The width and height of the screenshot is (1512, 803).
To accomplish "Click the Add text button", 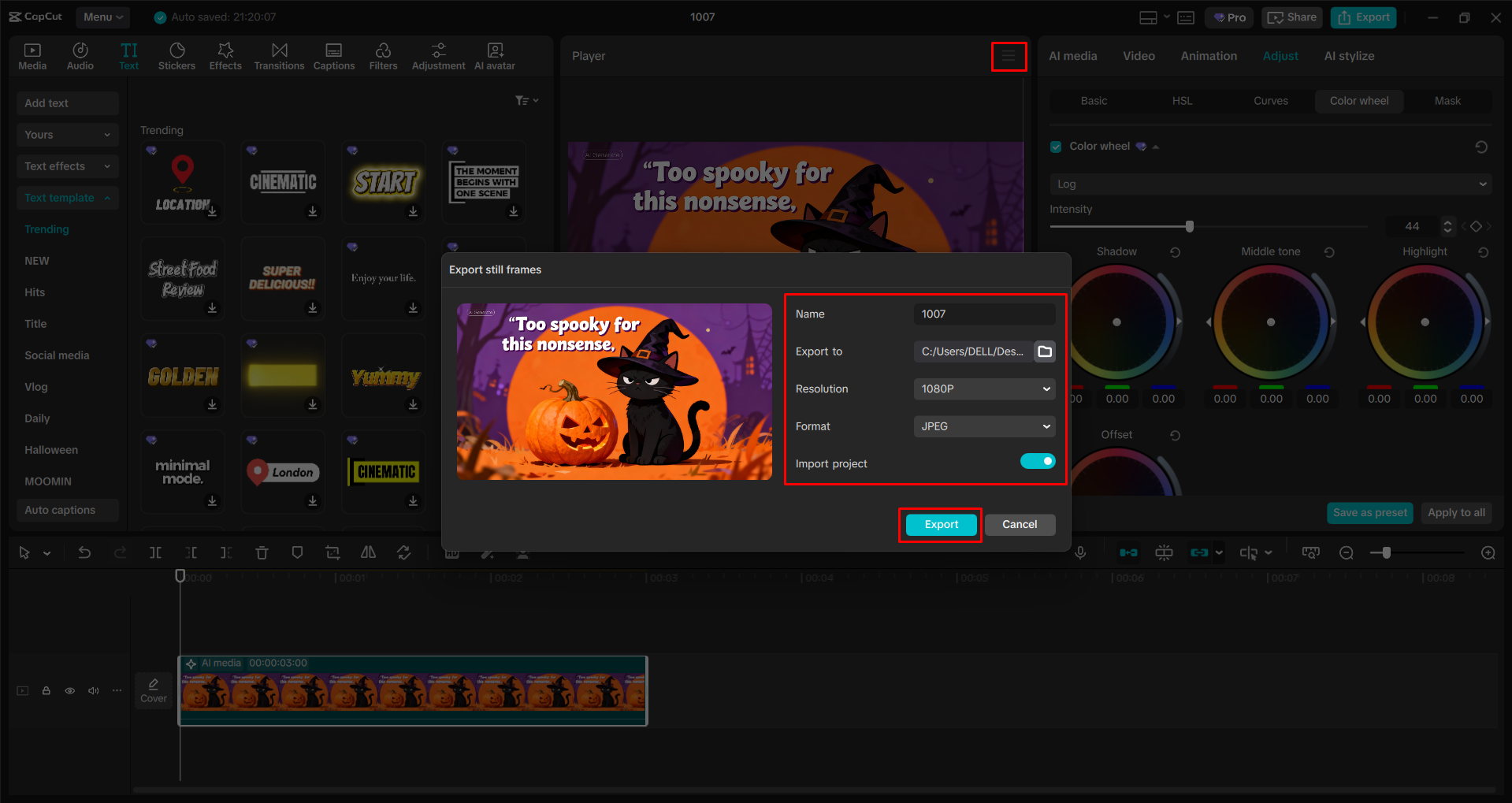I will (68, 103).
